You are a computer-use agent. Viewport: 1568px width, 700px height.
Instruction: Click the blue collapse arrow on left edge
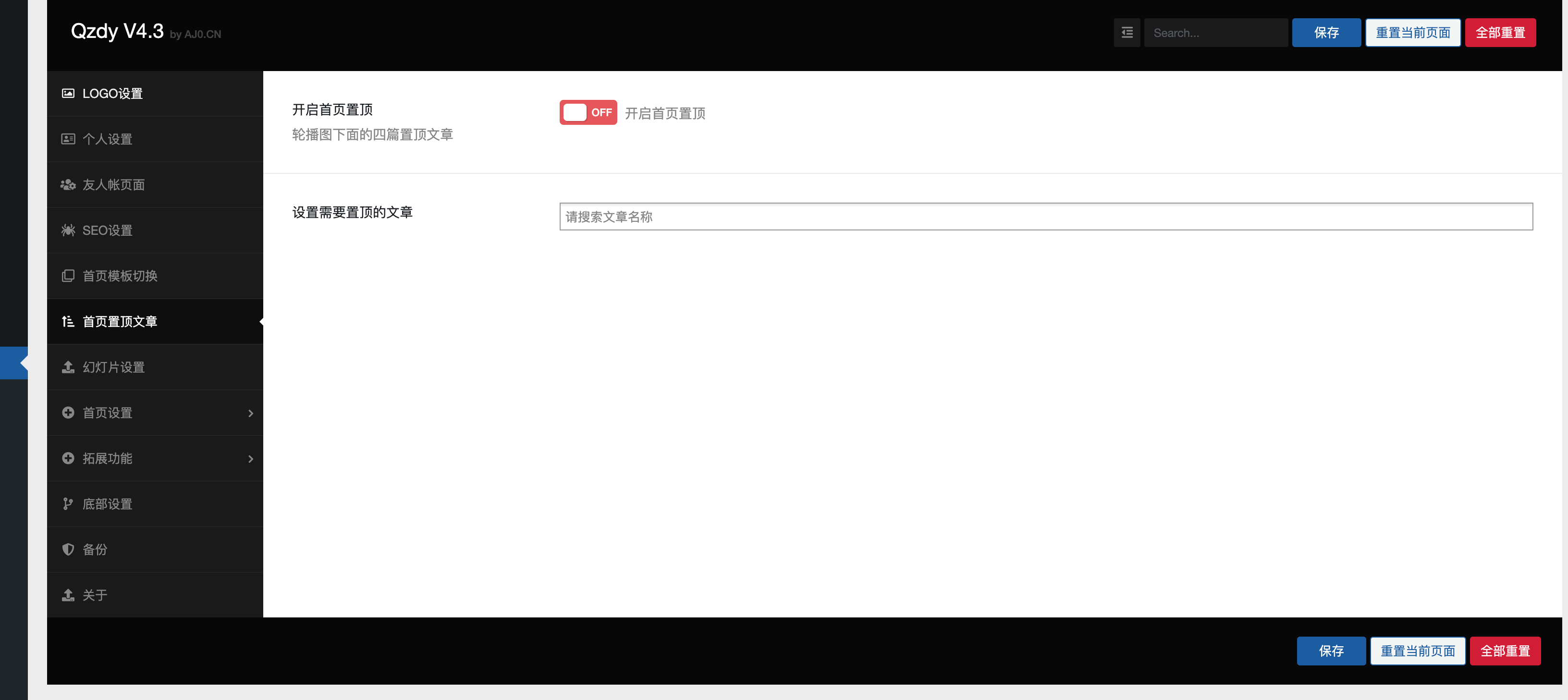14,363
